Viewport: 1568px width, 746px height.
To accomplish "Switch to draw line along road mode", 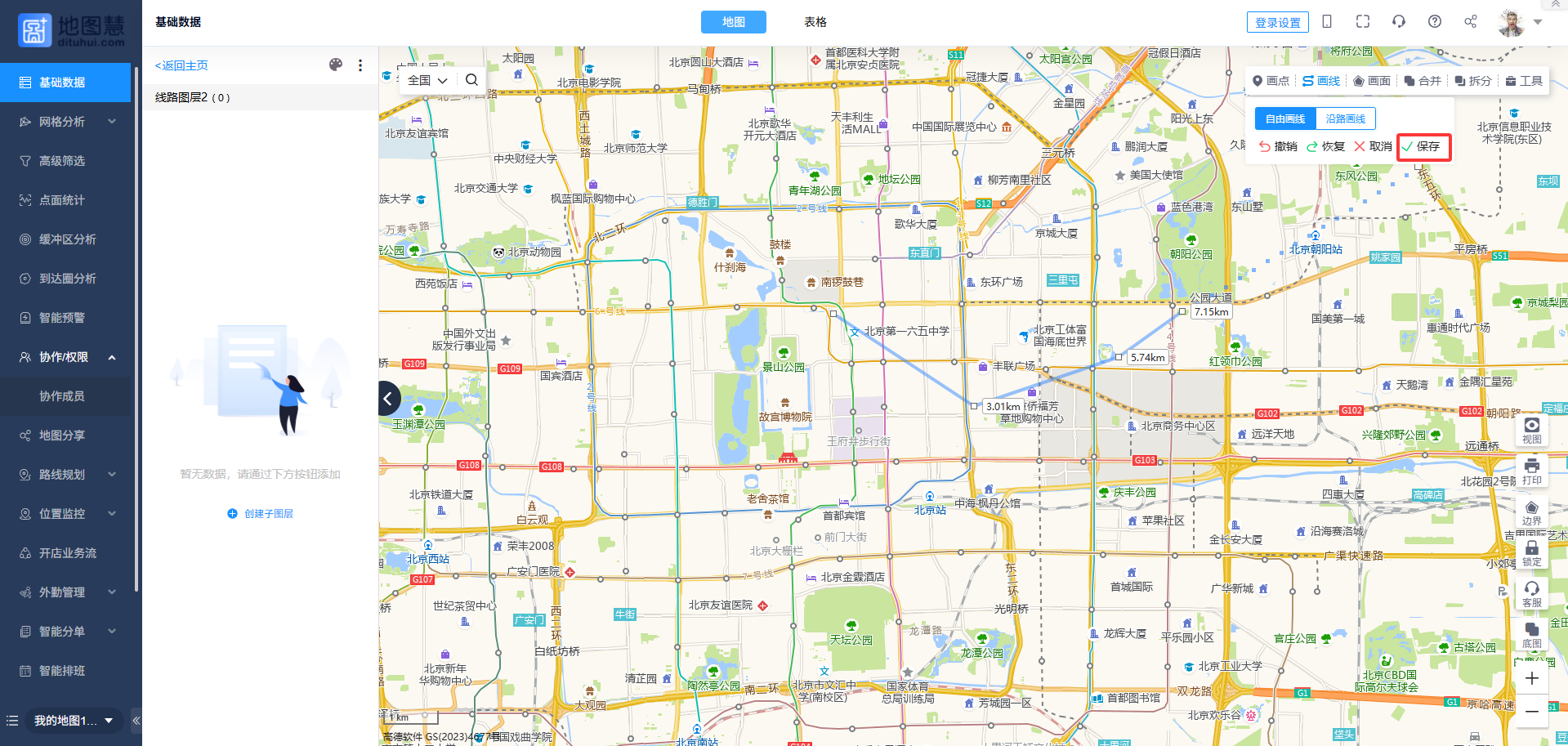I will pos(1345,119).
